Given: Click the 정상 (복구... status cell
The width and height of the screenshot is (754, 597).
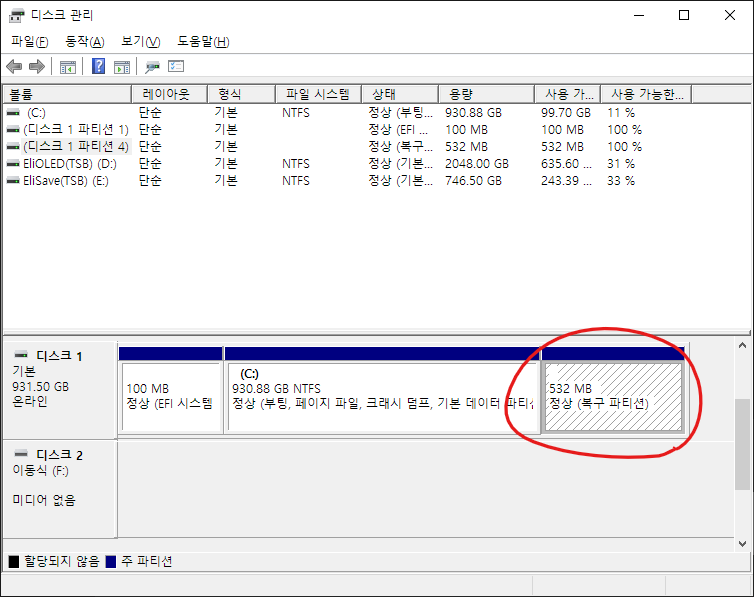Looking at the screenshot, I should tap(401, 147).
